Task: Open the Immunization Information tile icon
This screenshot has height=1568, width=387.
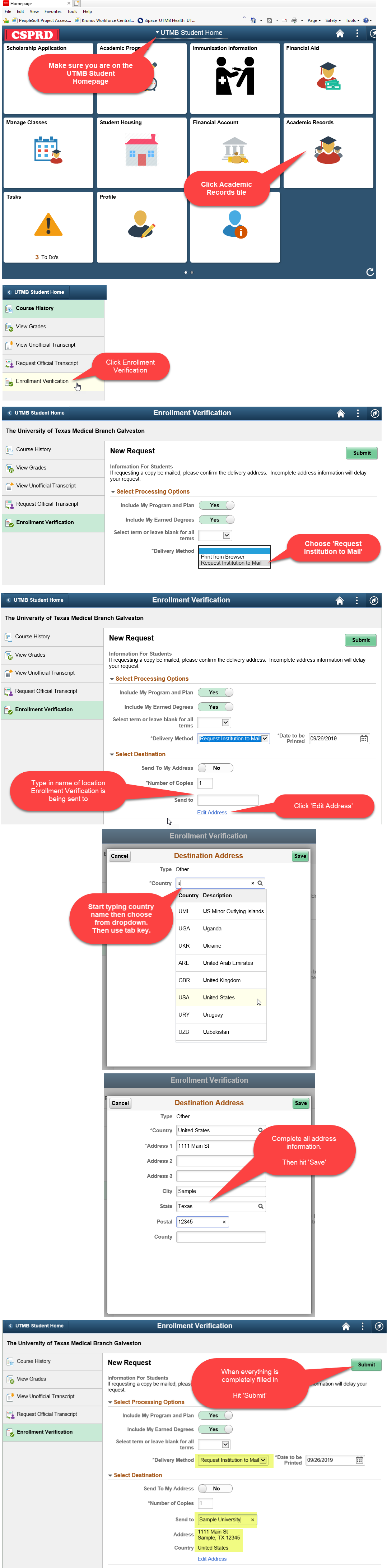Action: [235, 76]
